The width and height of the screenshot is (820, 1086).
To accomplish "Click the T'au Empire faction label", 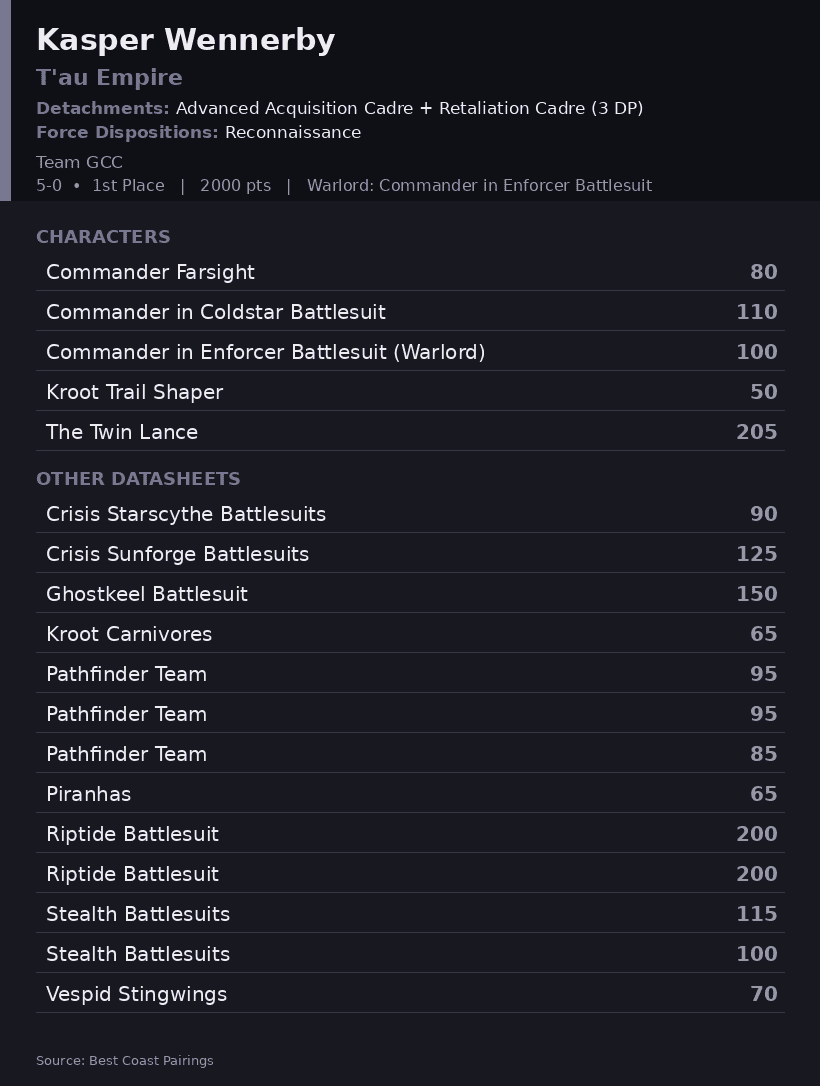I will [x=109, y=77].
